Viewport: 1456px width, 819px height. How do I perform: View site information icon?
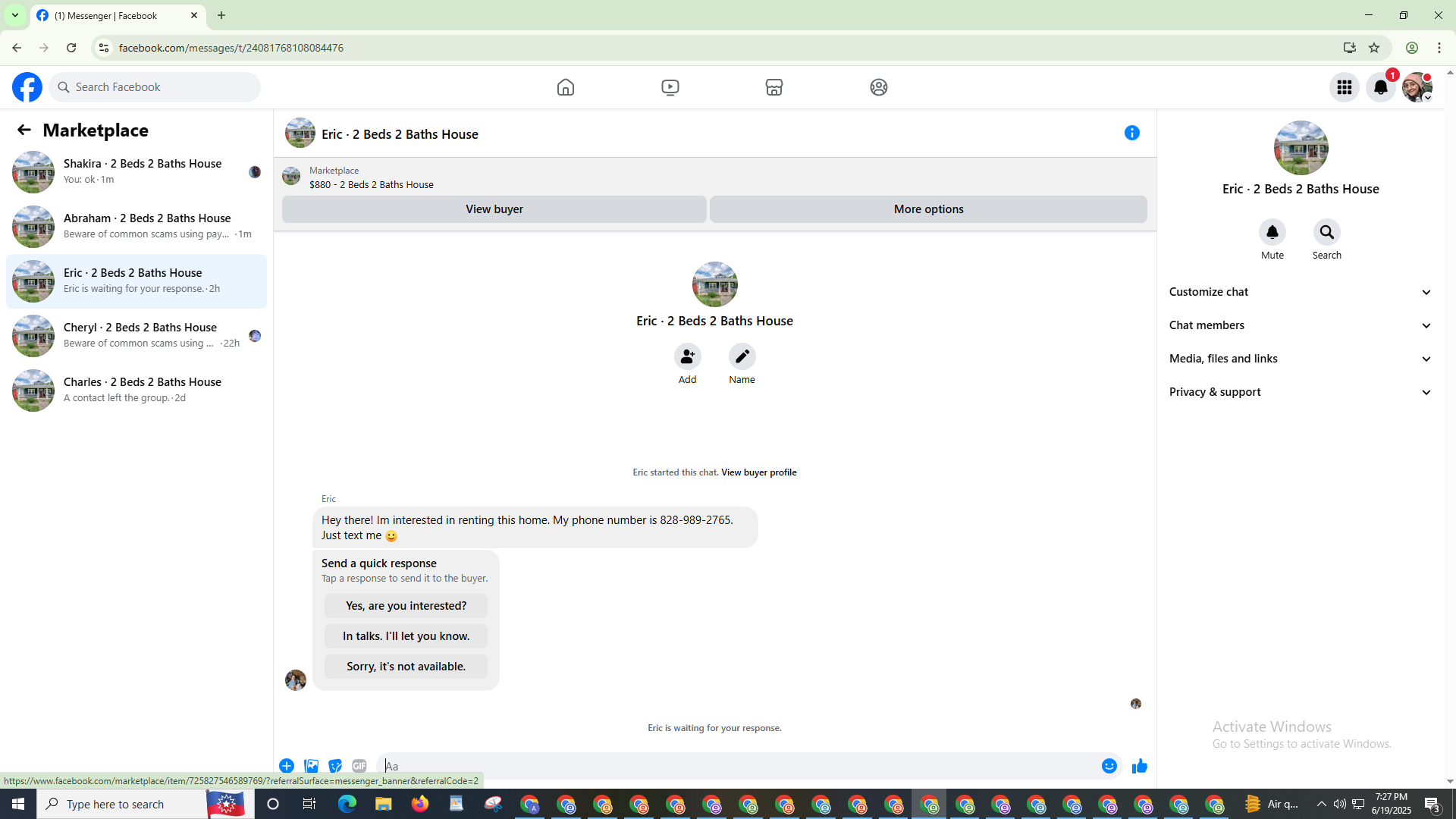[x=104, y=48]
